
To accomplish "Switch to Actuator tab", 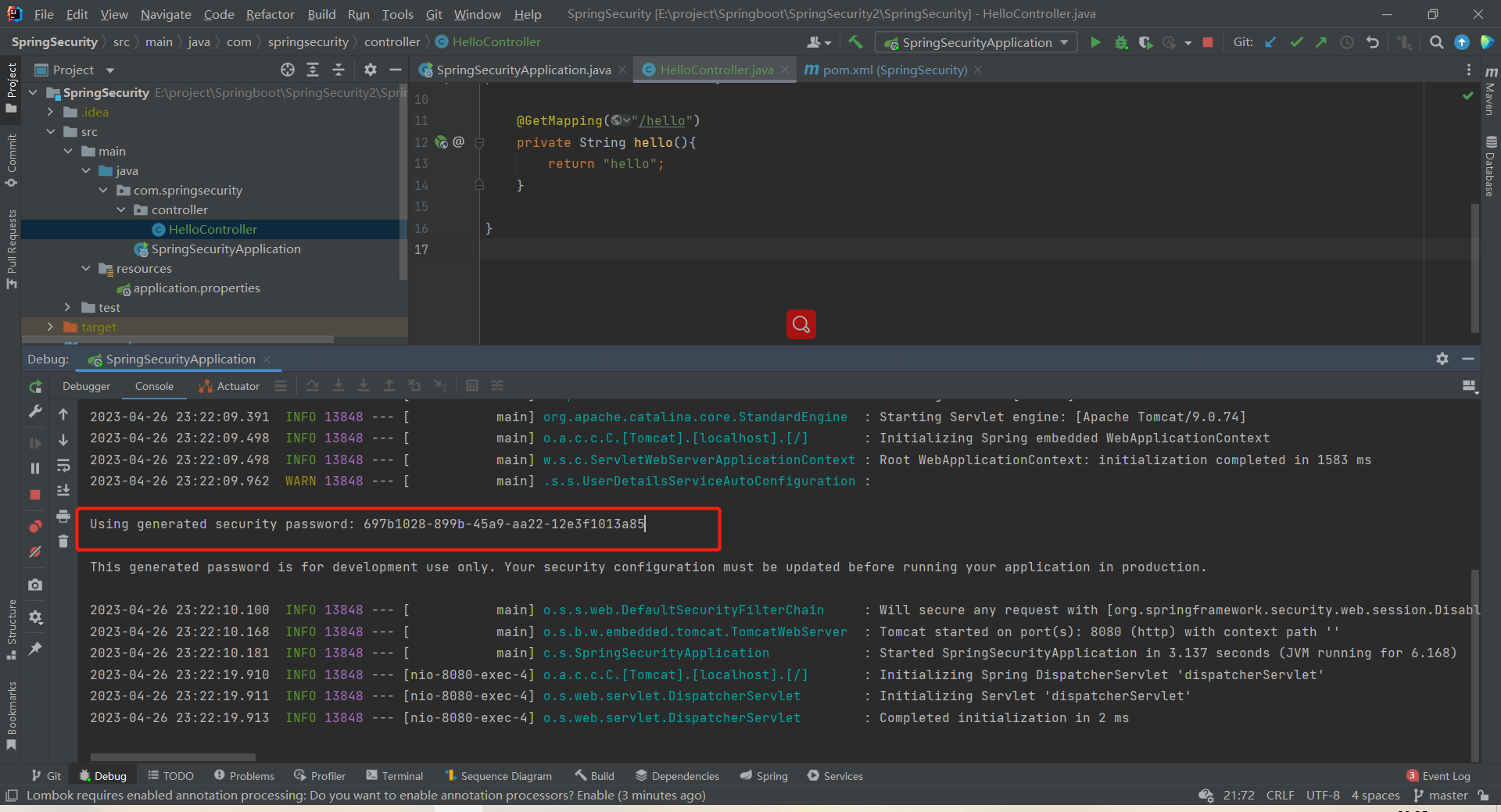I will pos(229,386).
